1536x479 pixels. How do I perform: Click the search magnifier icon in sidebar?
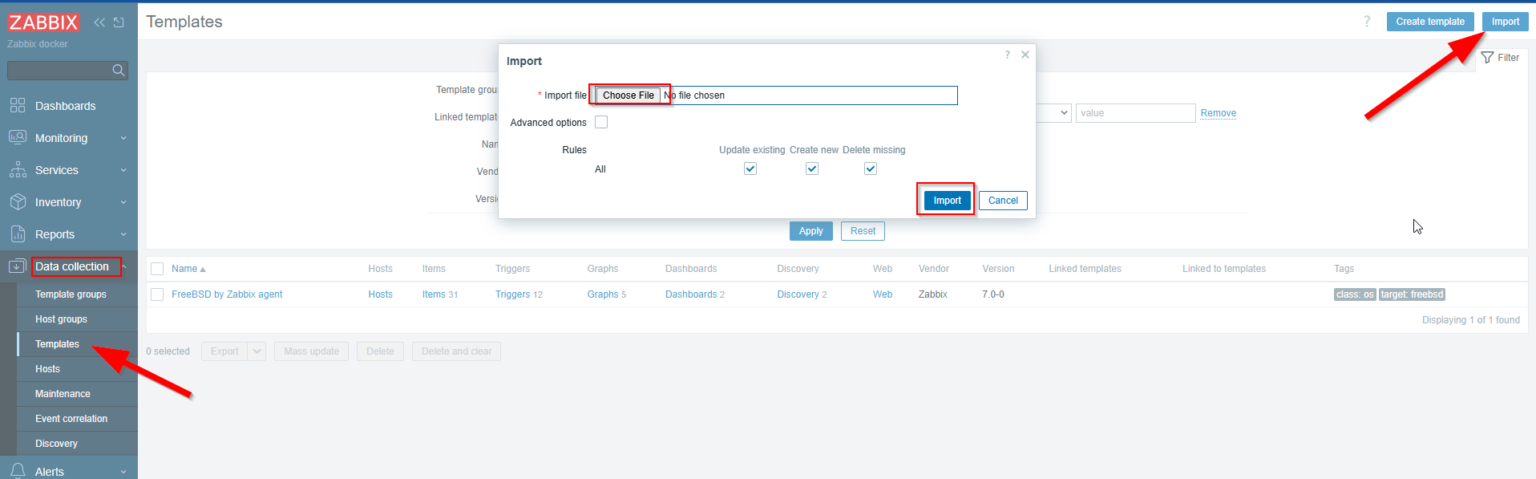point(118,70)
